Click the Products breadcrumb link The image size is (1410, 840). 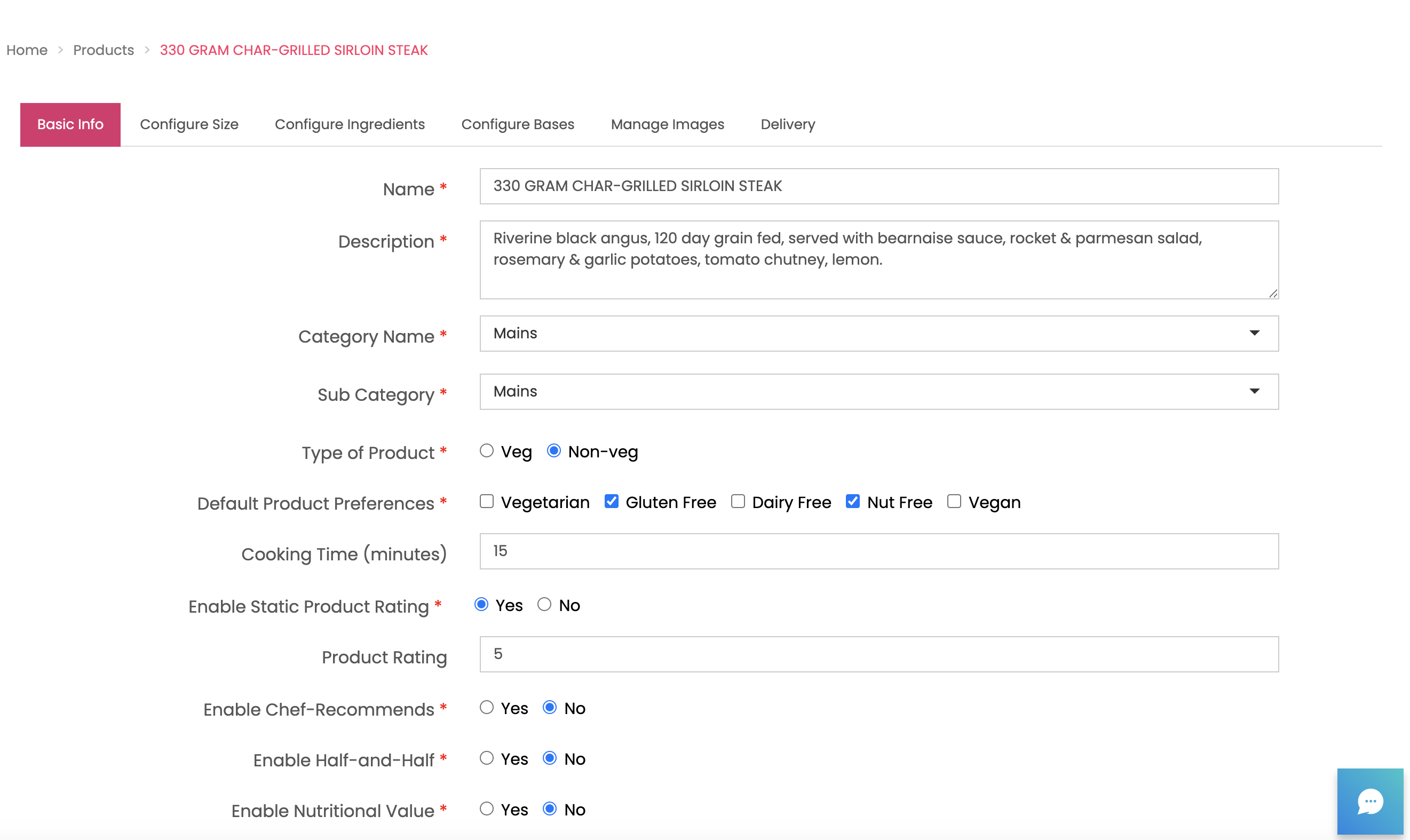(104, 50)
